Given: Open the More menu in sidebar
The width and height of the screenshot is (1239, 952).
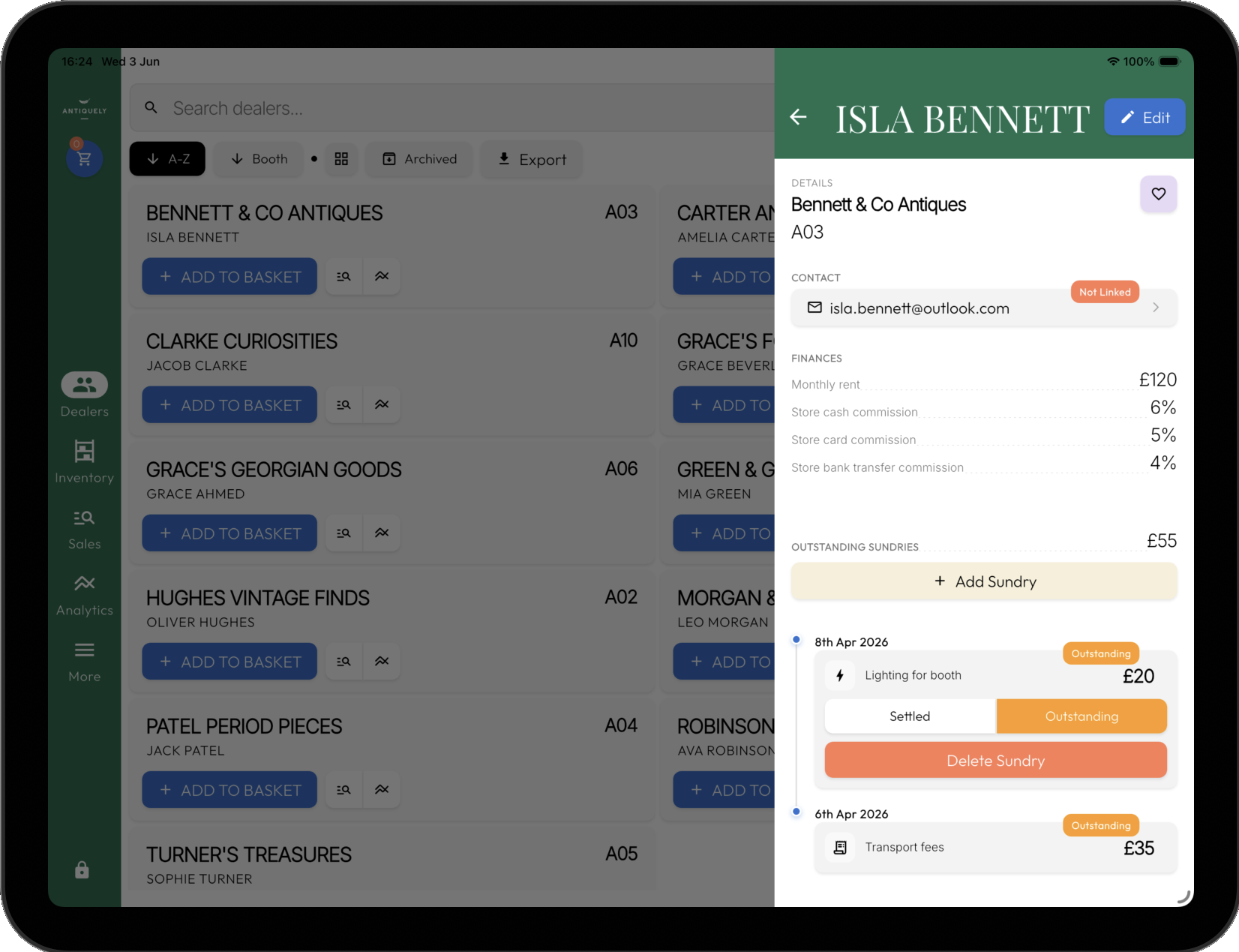Looking at the screenshot, I should [84, 661].
